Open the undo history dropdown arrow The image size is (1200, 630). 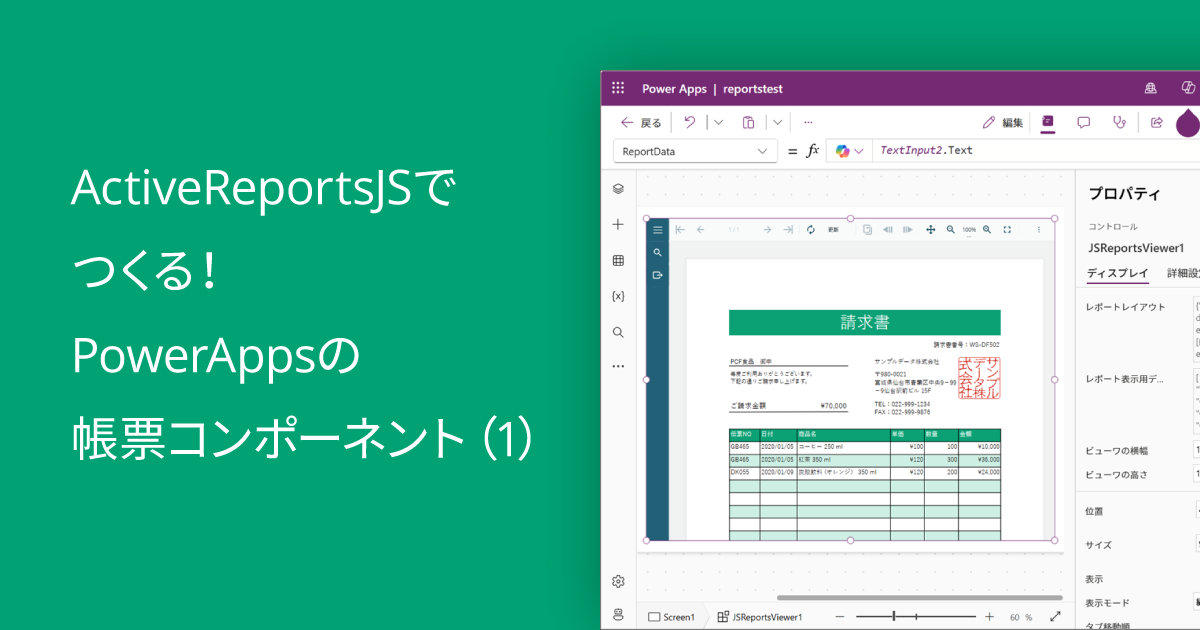pyautogui.click(x=720, y=122)
